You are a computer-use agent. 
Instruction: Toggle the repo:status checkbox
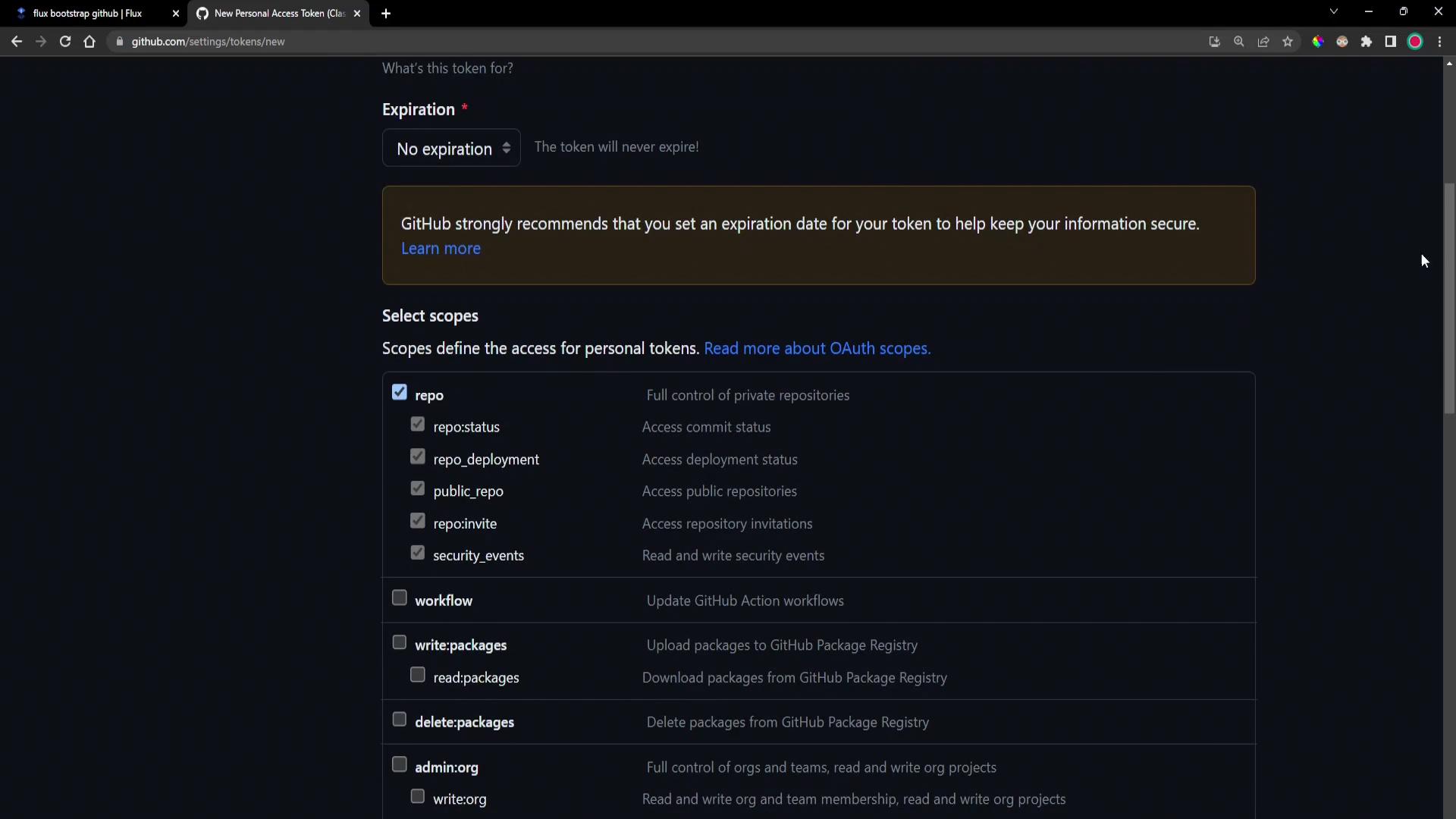click(418, 424)
